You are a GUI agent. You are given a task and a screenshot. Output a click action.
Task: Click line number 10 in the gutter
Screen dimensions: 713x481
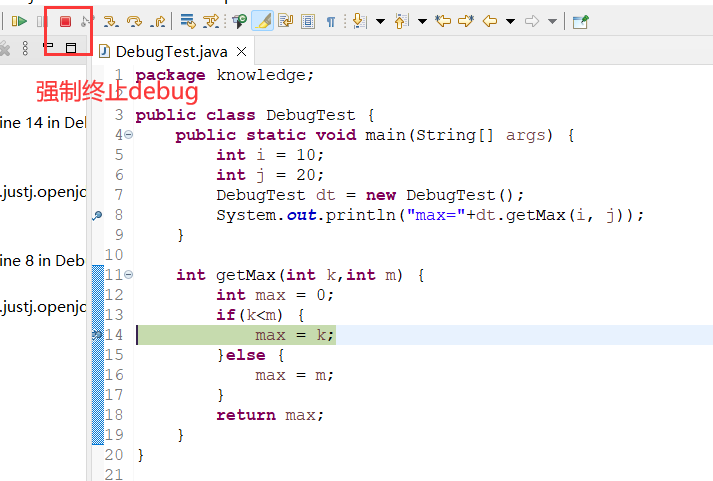click(x=114, y=255)
